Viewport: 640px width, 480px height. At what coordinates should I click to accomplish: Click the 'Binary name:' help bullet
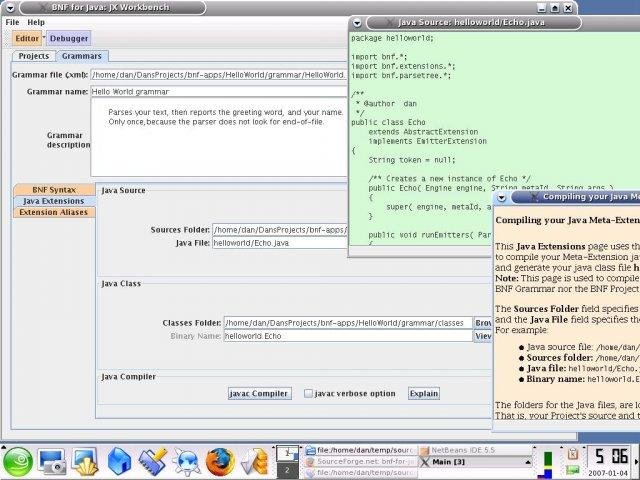tap(556, 379)
